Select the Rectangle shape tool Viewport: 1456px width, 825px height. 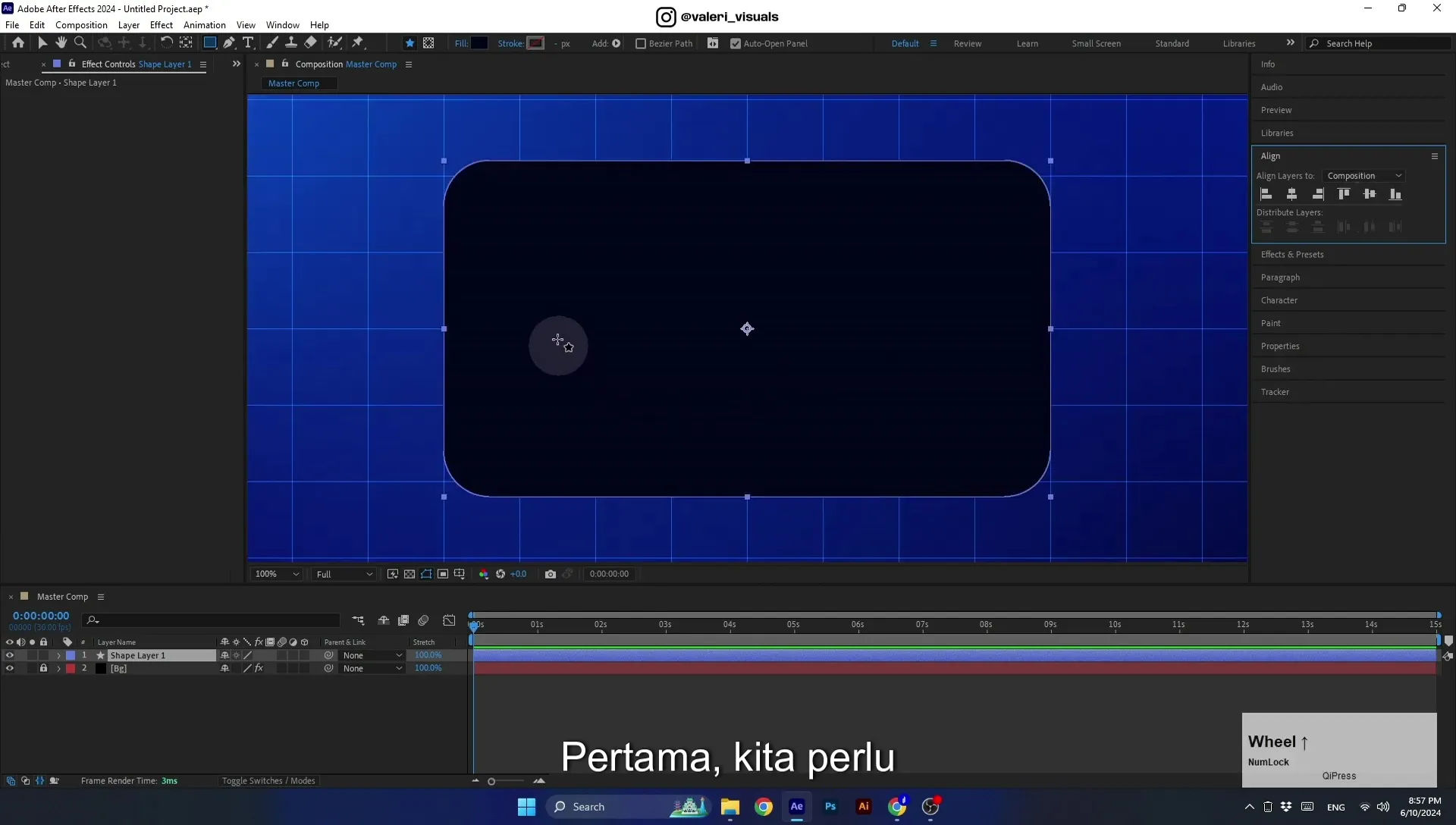(x=210, y=43)
